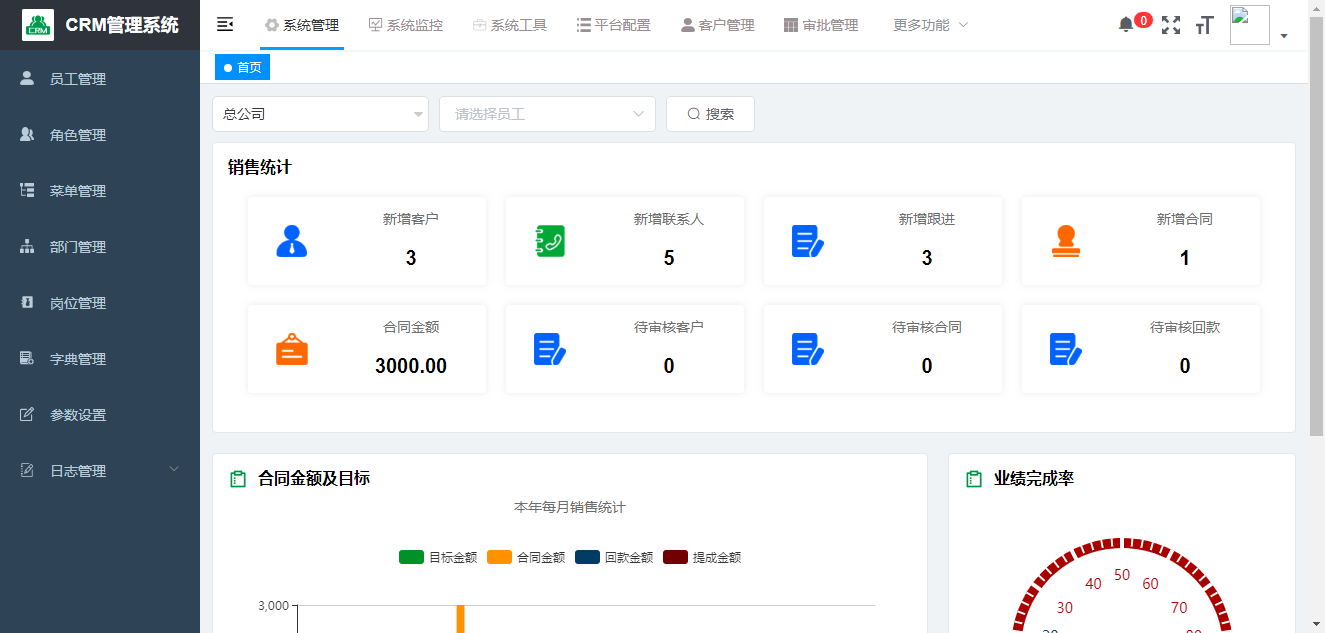Open the 审批管理 top menu
1325x633 pixels.
tap(822, 25)
